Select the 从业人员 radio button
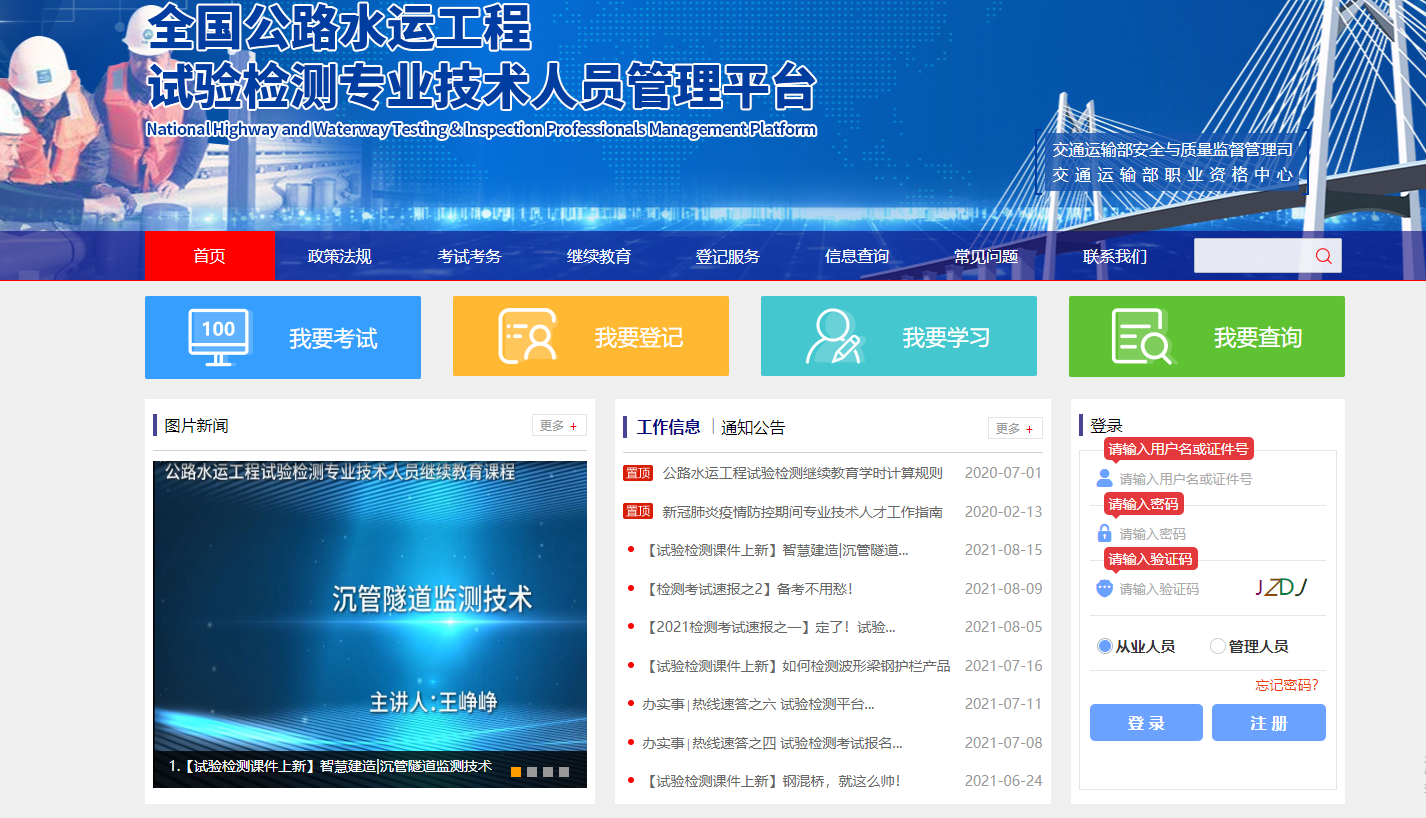 (1105, 647)
